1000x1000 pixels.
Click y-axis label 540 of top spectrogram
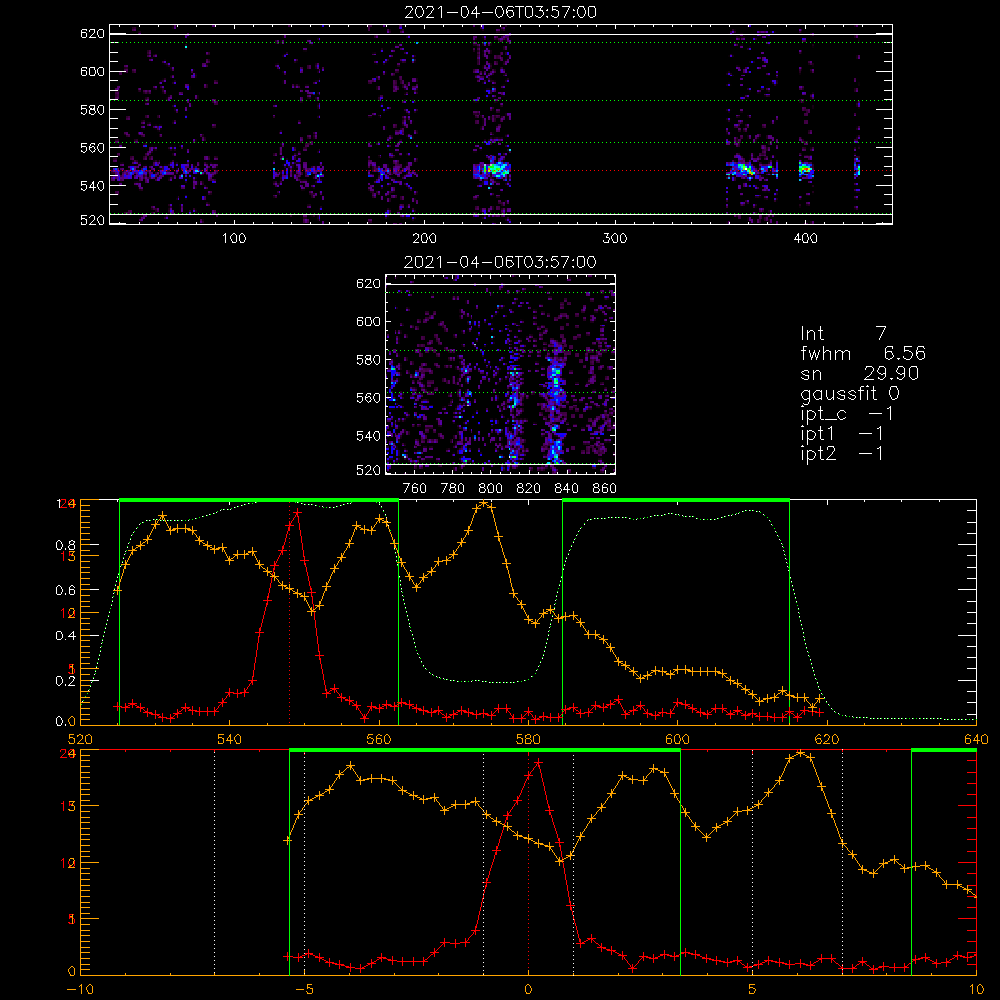tap(92, 186)
